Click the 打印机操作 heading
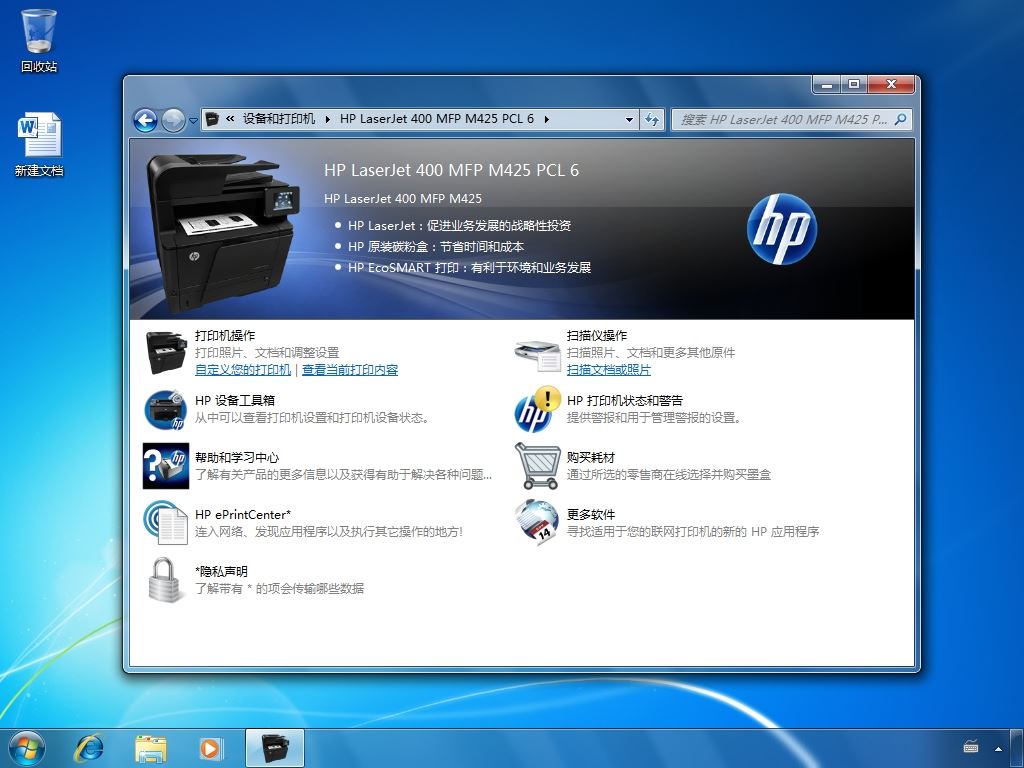This screenshot has height=768, width=1024. click(x=225, y=336)
